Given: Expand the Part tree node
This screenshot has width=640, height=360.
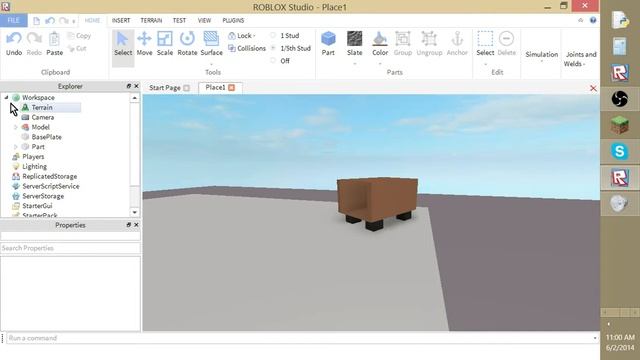Looking at the screenshot, I should tap(16, 147).
